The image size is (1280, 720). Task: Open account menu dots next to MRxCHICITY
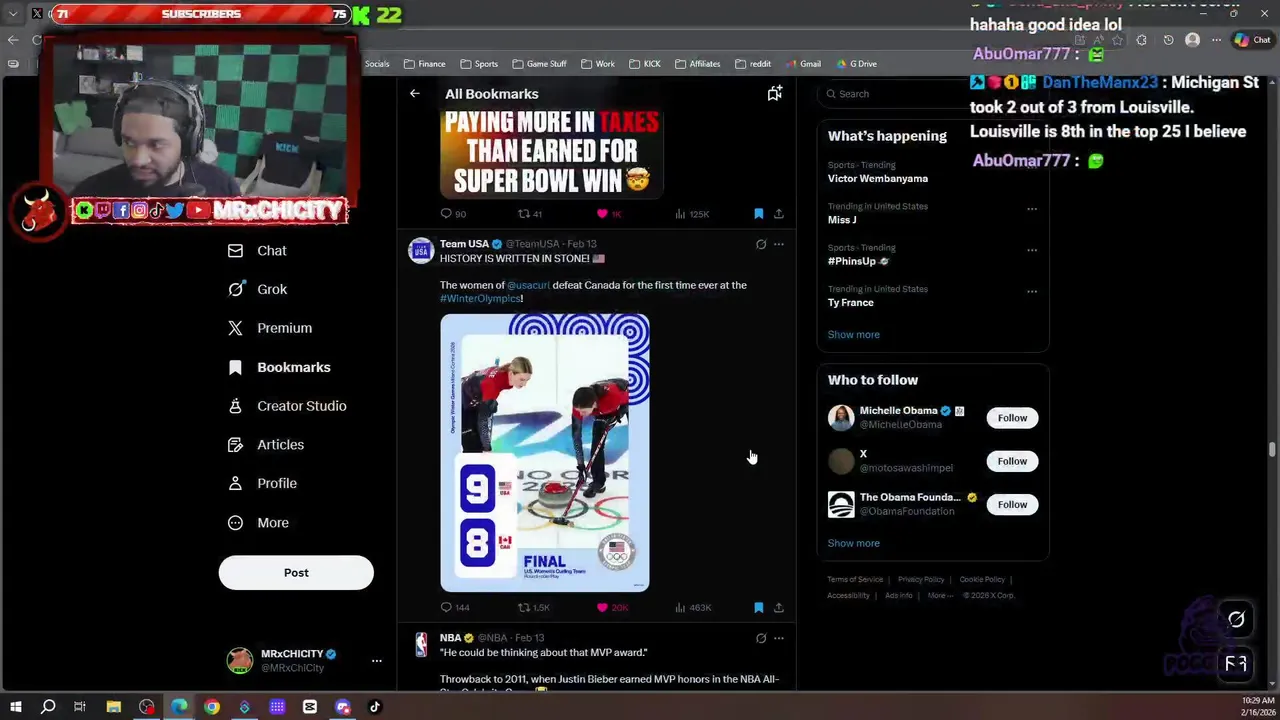coord(377,660)
